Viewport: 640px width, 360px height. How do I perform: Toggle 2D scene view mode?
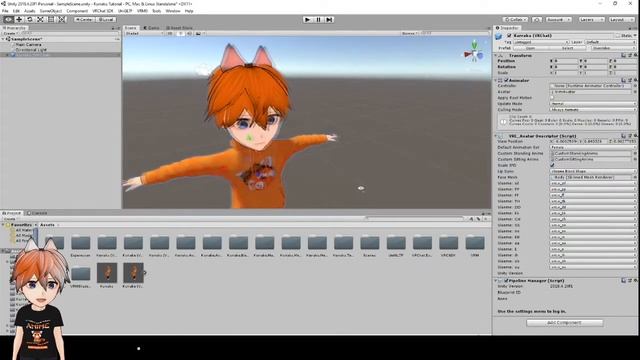pyautogui.click(x=170, y=33)
